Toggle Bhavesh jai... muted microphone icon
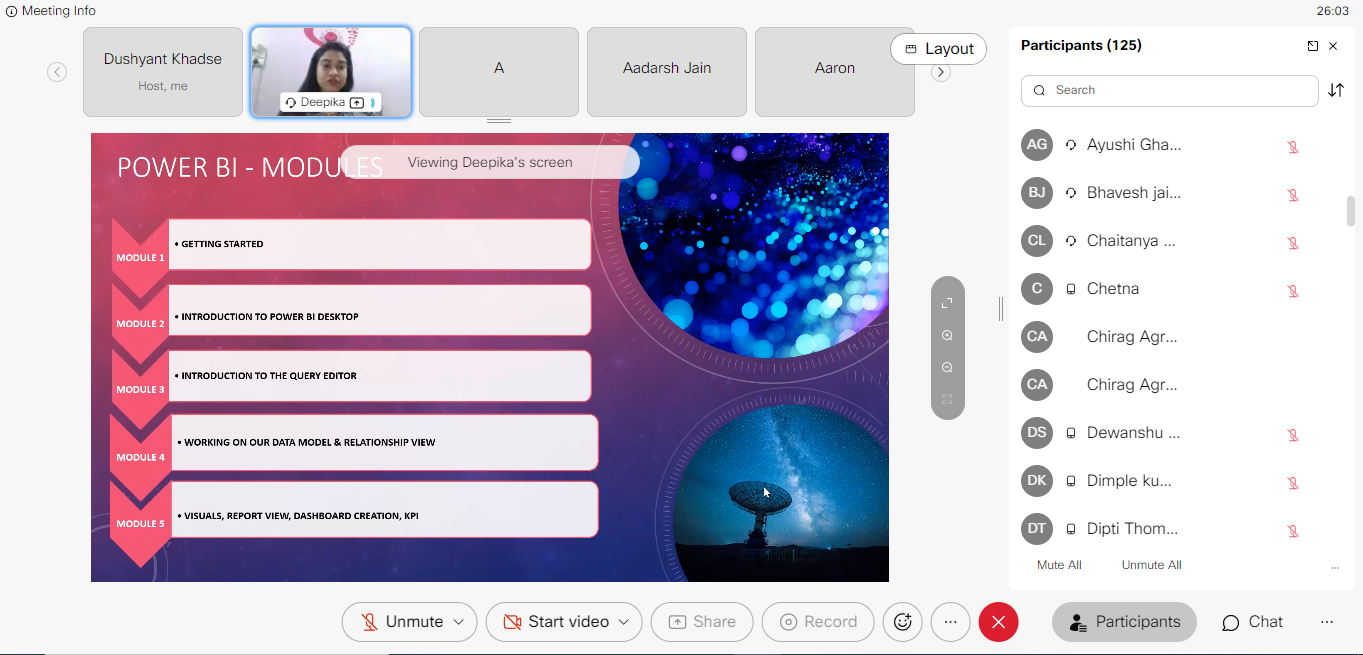Image resolution: width=1363 pixels, height=655 pixels. click(x=1293, y=195)
